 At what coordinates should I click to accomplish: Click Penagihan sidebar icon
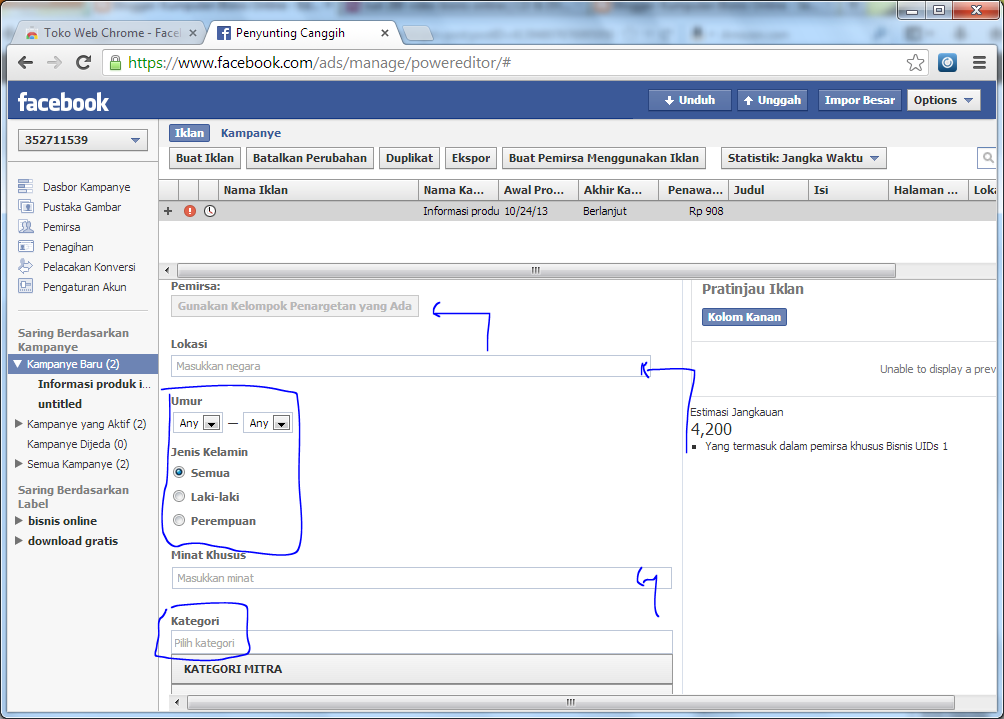pyautogui.click(x=26, y=246)
